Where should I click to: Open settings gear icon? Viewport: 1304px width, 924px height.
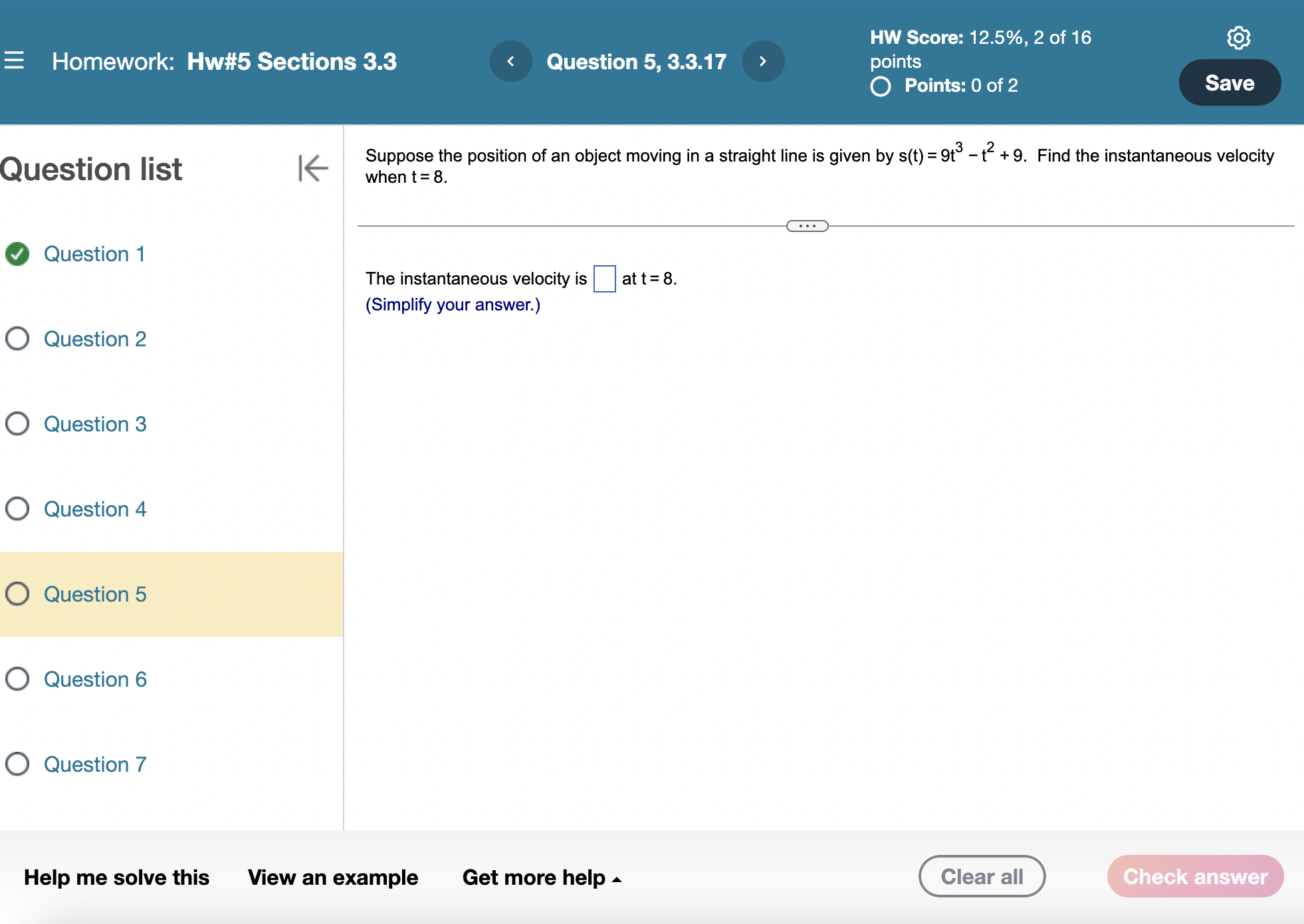pos(1238,38)
